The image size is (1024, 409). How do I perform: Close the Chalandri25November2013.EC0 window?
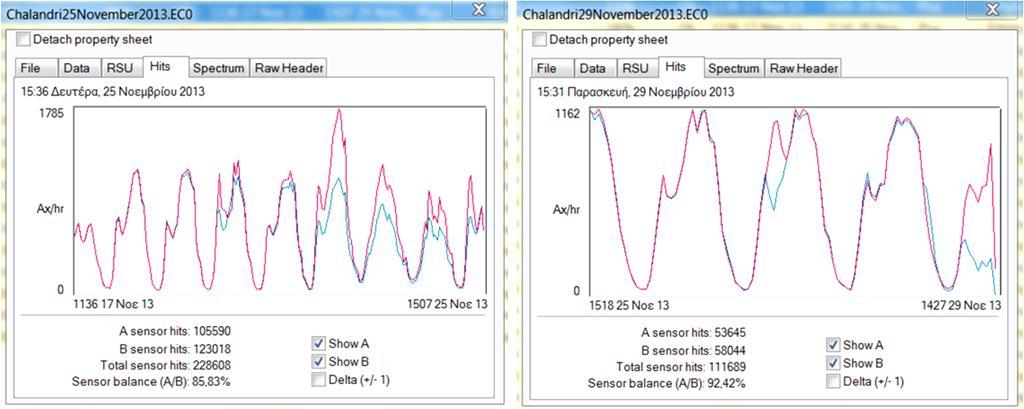478,9
